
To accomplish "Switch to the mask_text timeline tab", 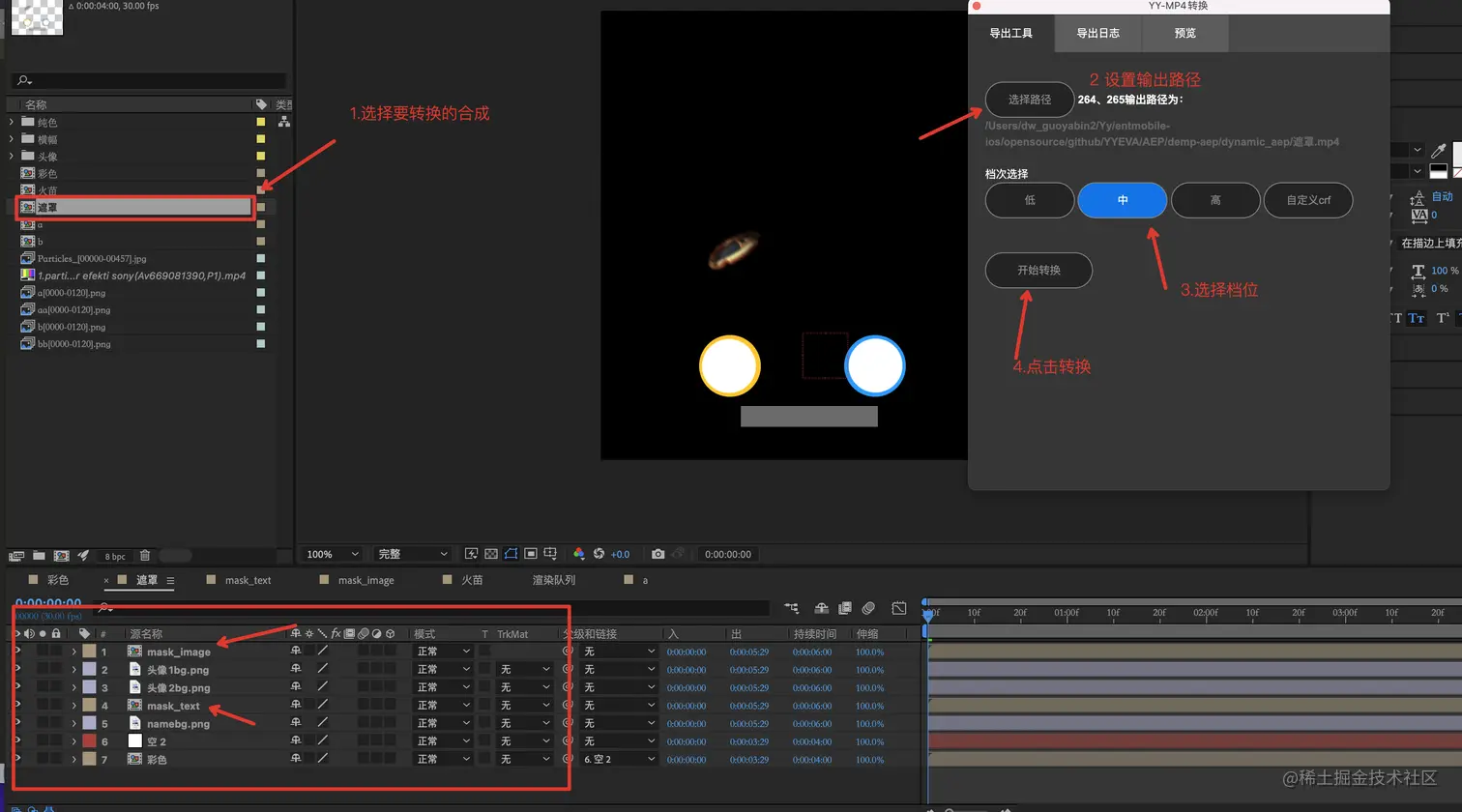I will coord(249,580).
